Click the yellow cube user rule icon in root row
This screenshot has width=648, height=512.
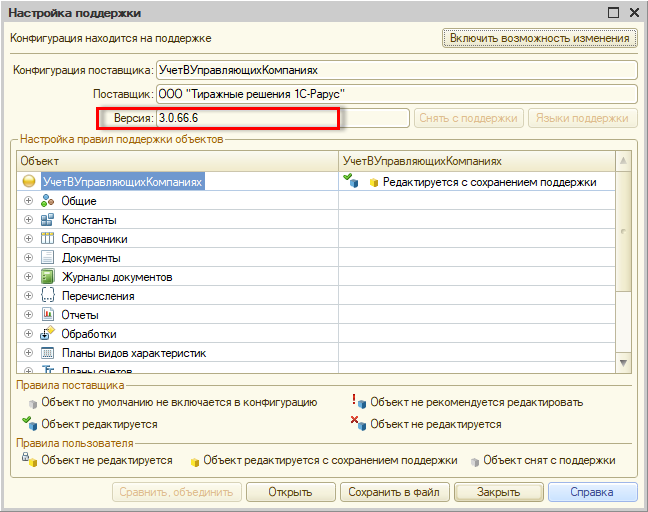point(374,183)
